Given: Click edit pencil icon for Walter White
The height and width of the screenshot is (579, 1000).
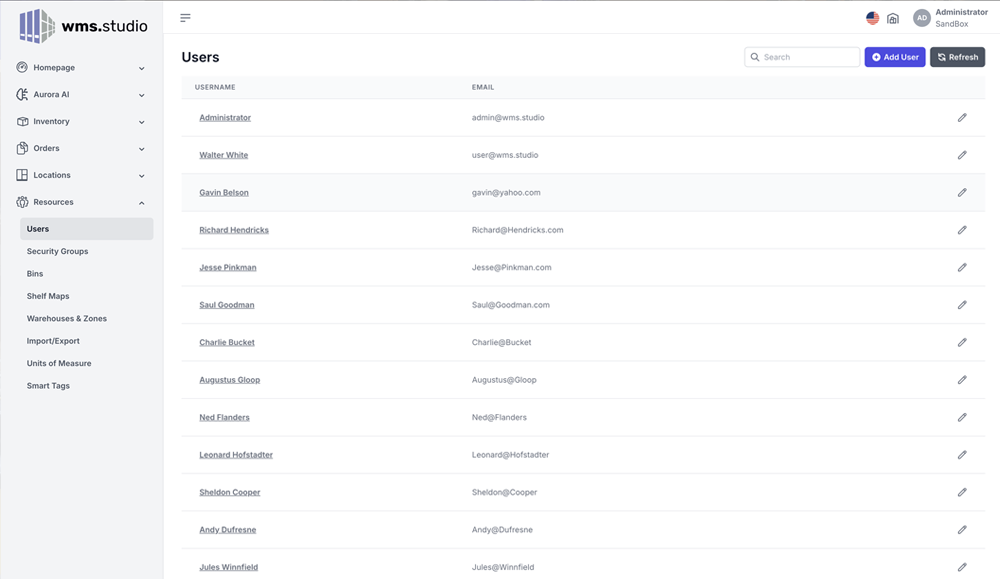Looking at the screenshot, I should [962, 155].
